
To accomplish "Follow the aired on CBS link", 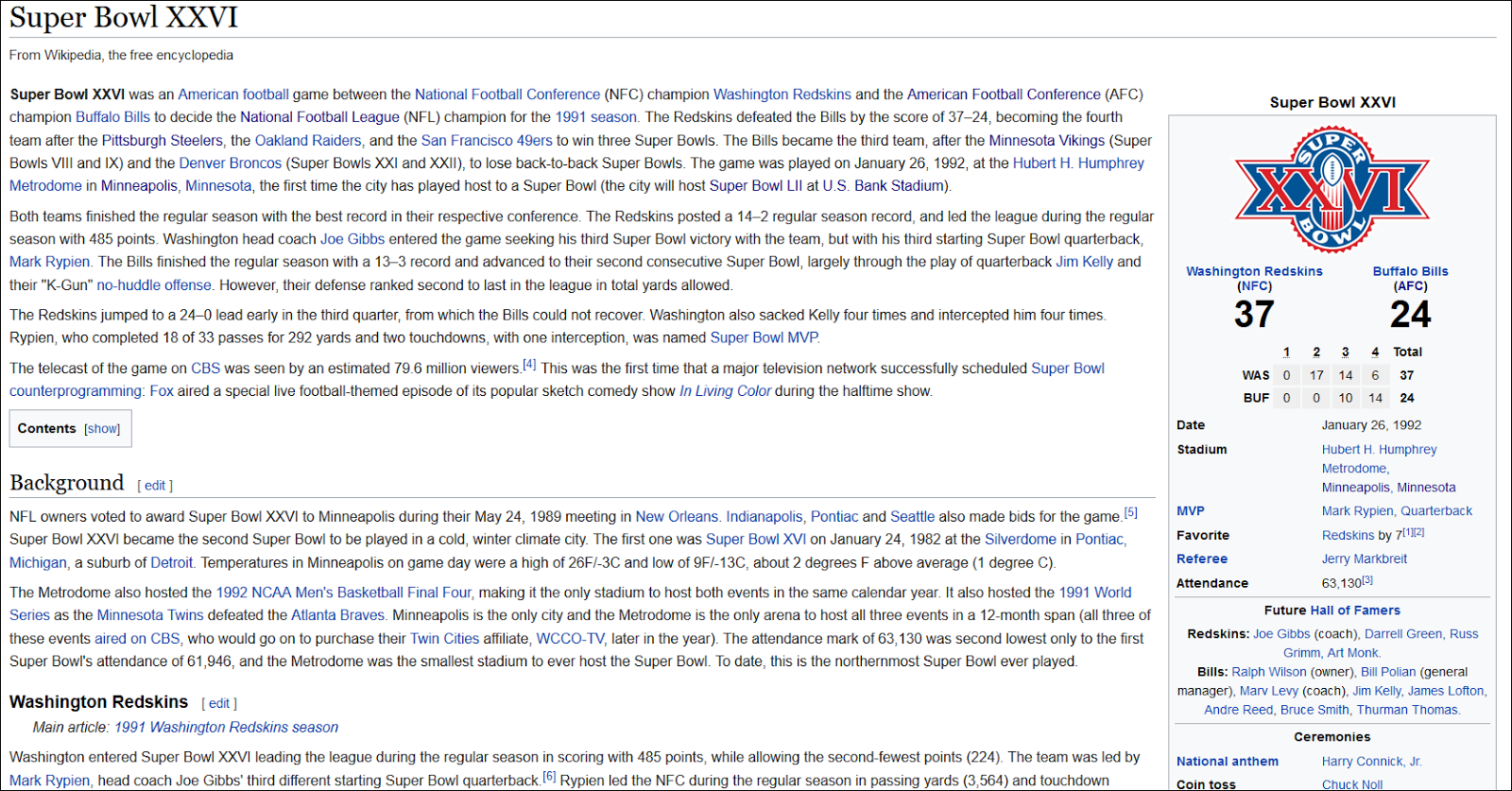I will (138, 639).
